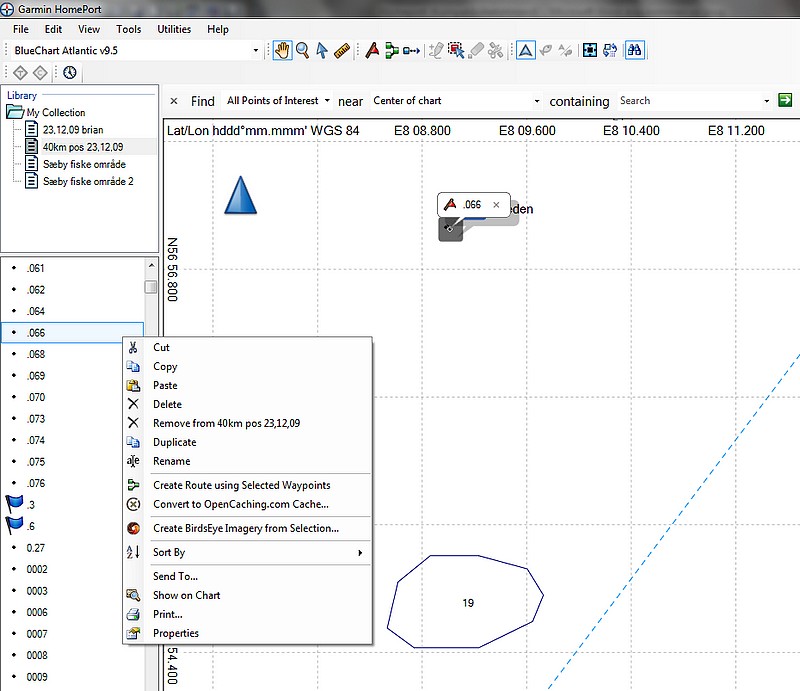
Task: Choose Duplicate from the context menu
Action: [x=247, y=442]
